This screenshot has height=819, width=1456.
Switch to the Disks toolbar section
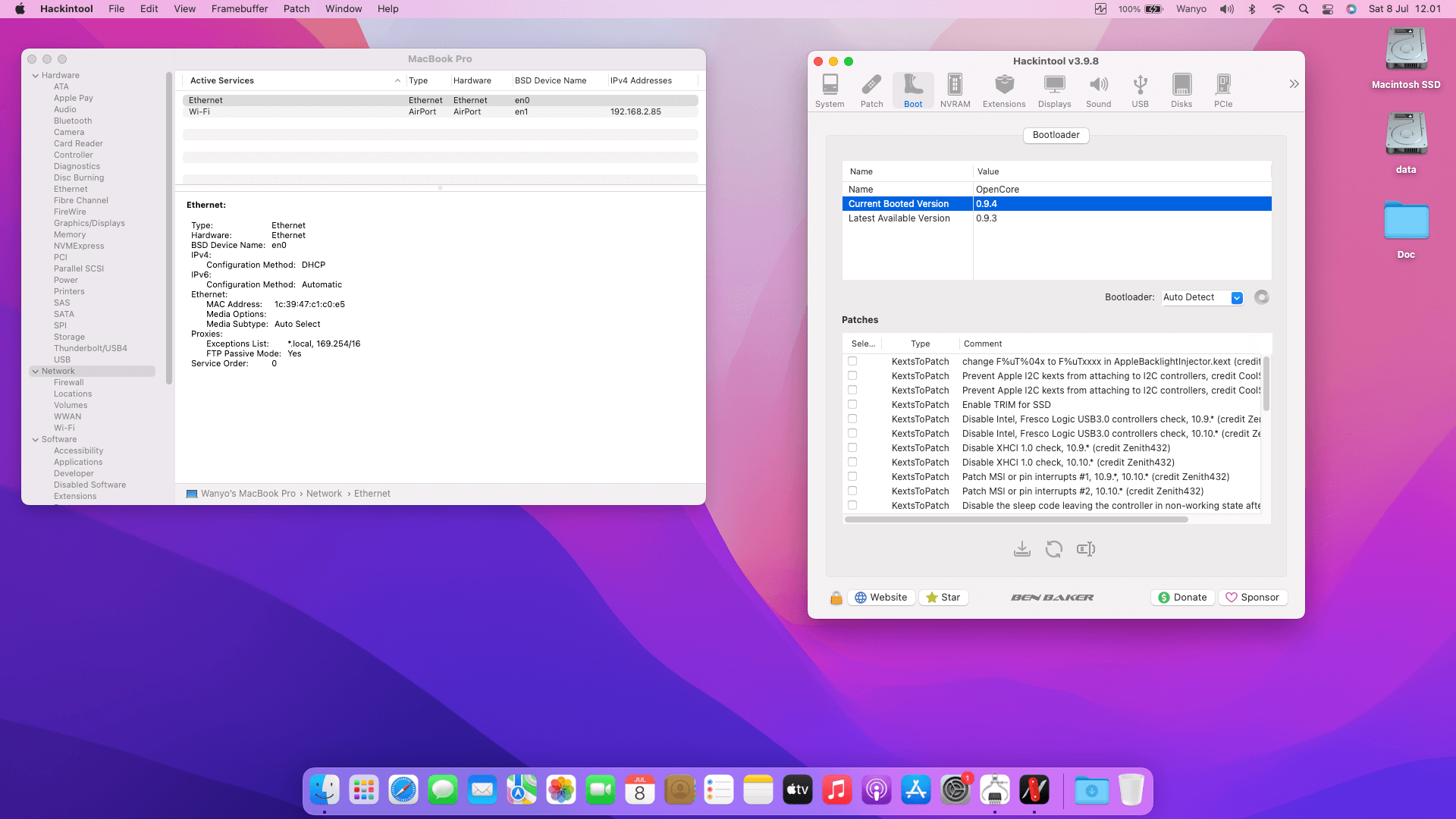point(1181,90)
